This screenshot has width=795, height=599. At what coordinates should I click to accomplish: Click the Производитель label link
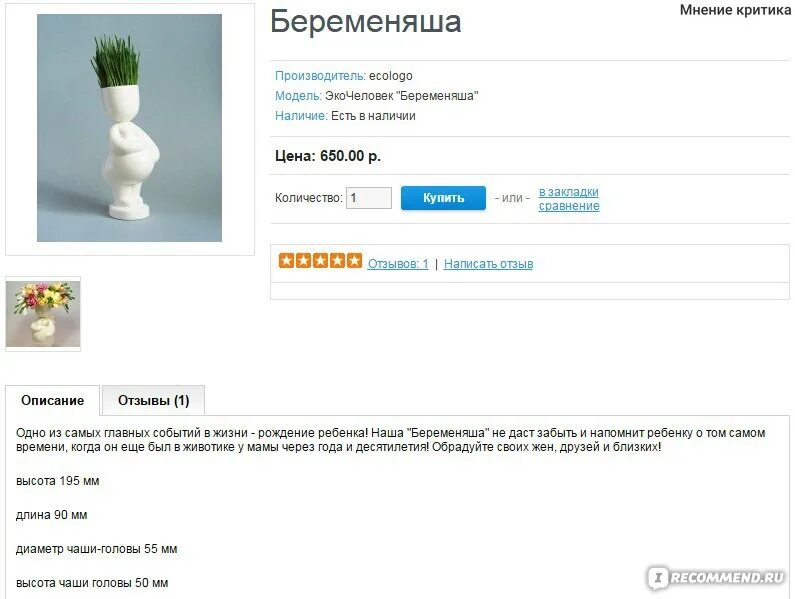coord(320,76)
